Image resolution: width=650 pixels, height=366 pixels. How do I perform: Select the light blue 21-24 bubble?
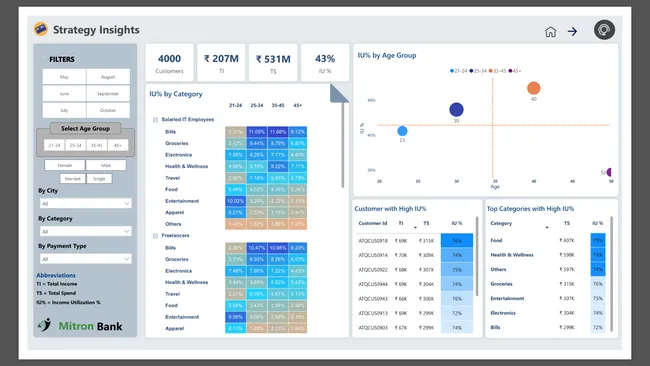402,131
